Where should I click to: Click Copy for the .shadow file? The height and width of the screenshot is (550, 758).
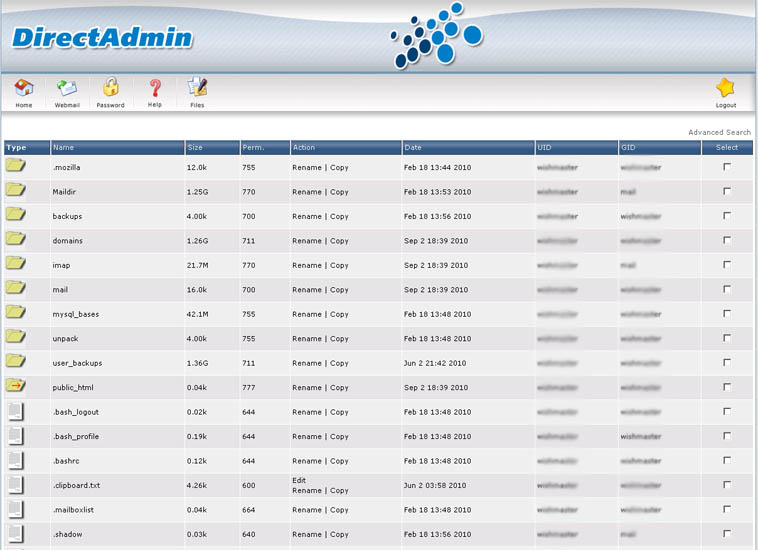(x=339, y=535)
